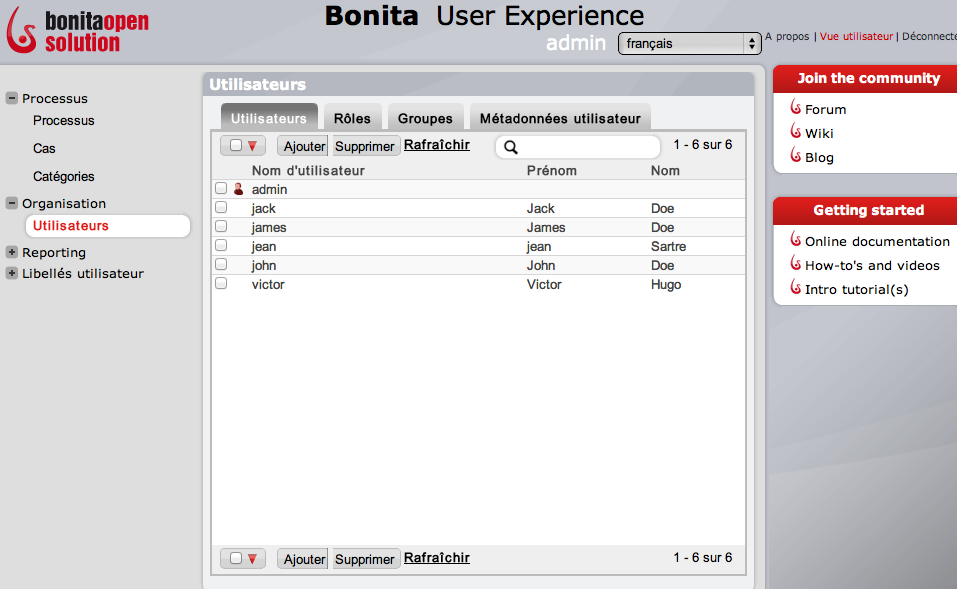Click the top Rafraîchir link
The image size is (957, 589).
pos(436,145)
